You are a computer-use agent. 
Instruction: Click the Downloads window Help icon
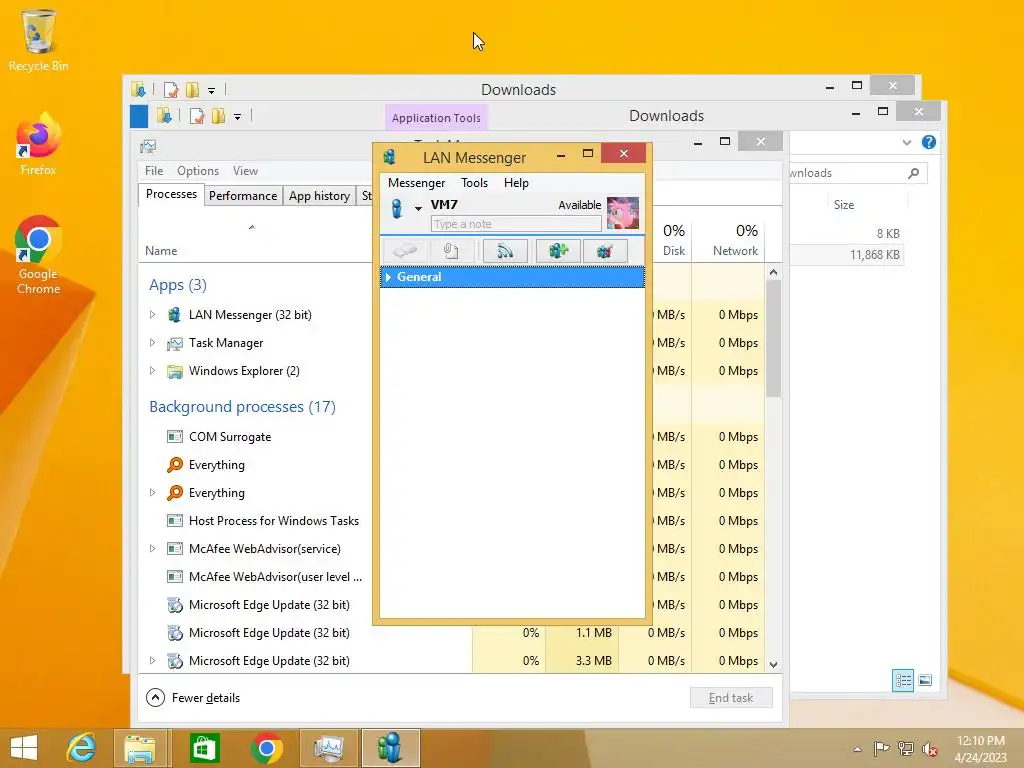(929, 142)
